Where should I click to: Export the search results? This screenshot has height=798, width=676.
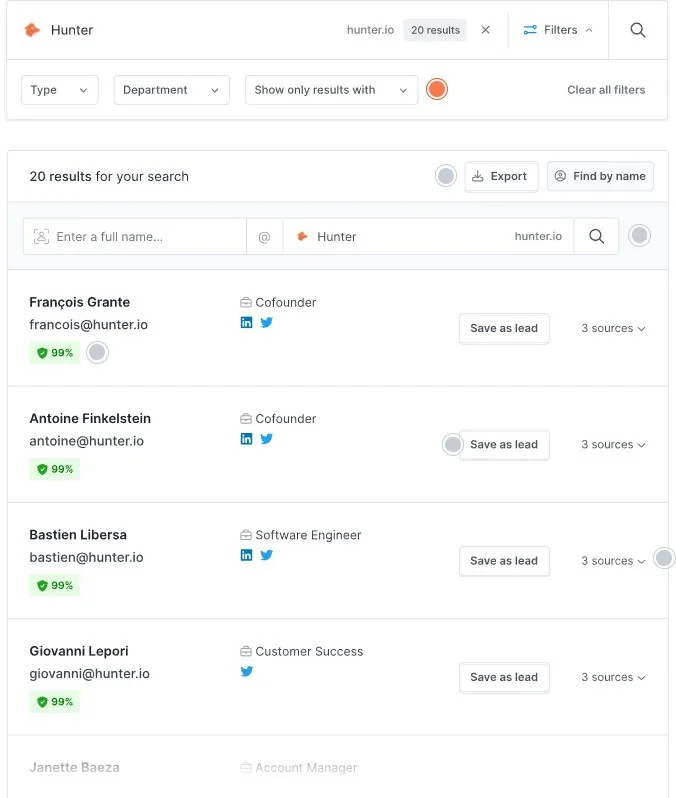[501, 177]
